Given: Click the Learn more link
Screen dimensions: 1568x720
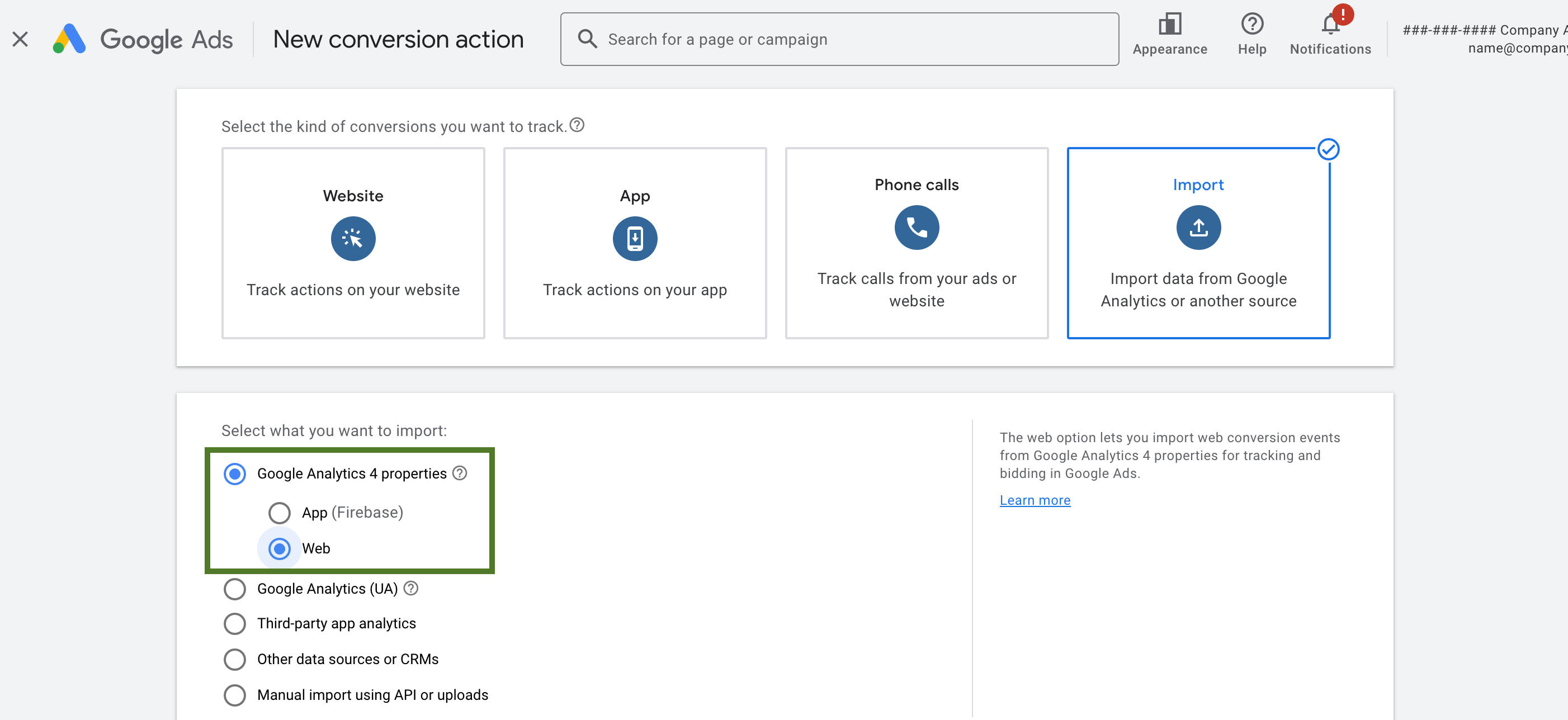Looking at the screenshot, I should [1035, 499].
